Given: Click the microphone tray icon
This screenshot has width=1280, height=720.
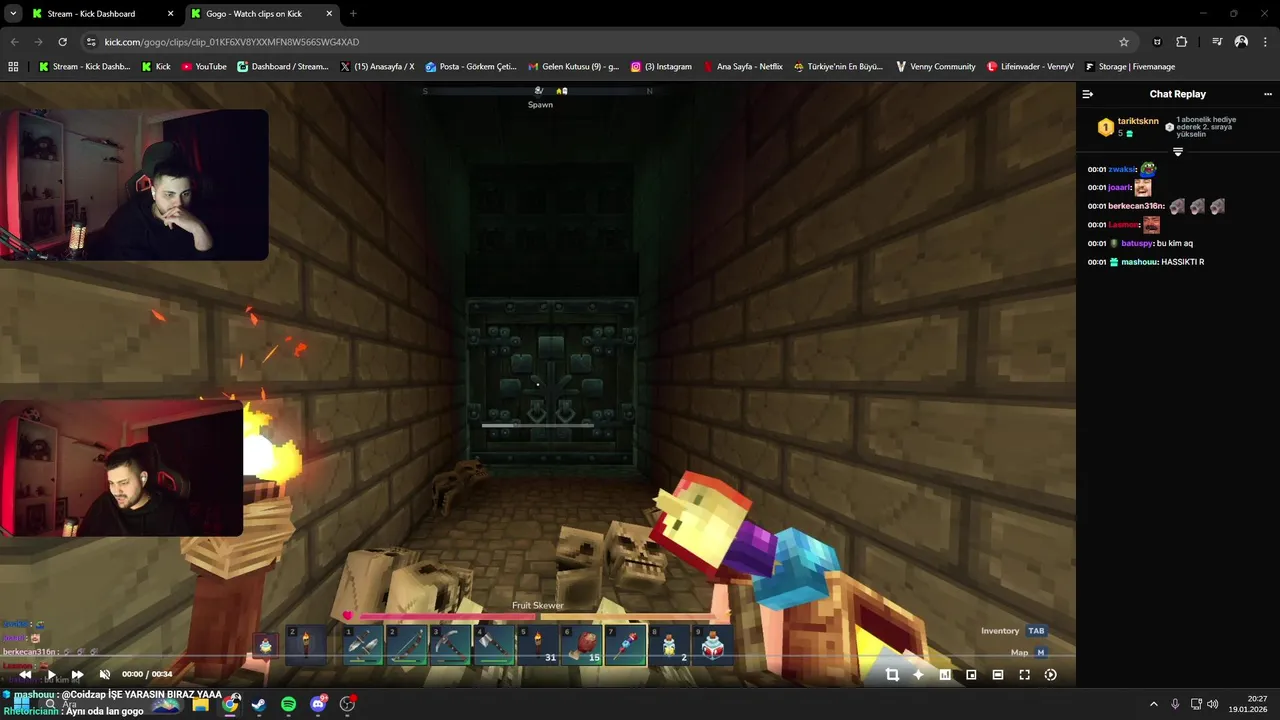Looking at the screenshot, I should tap(1175, 705).
